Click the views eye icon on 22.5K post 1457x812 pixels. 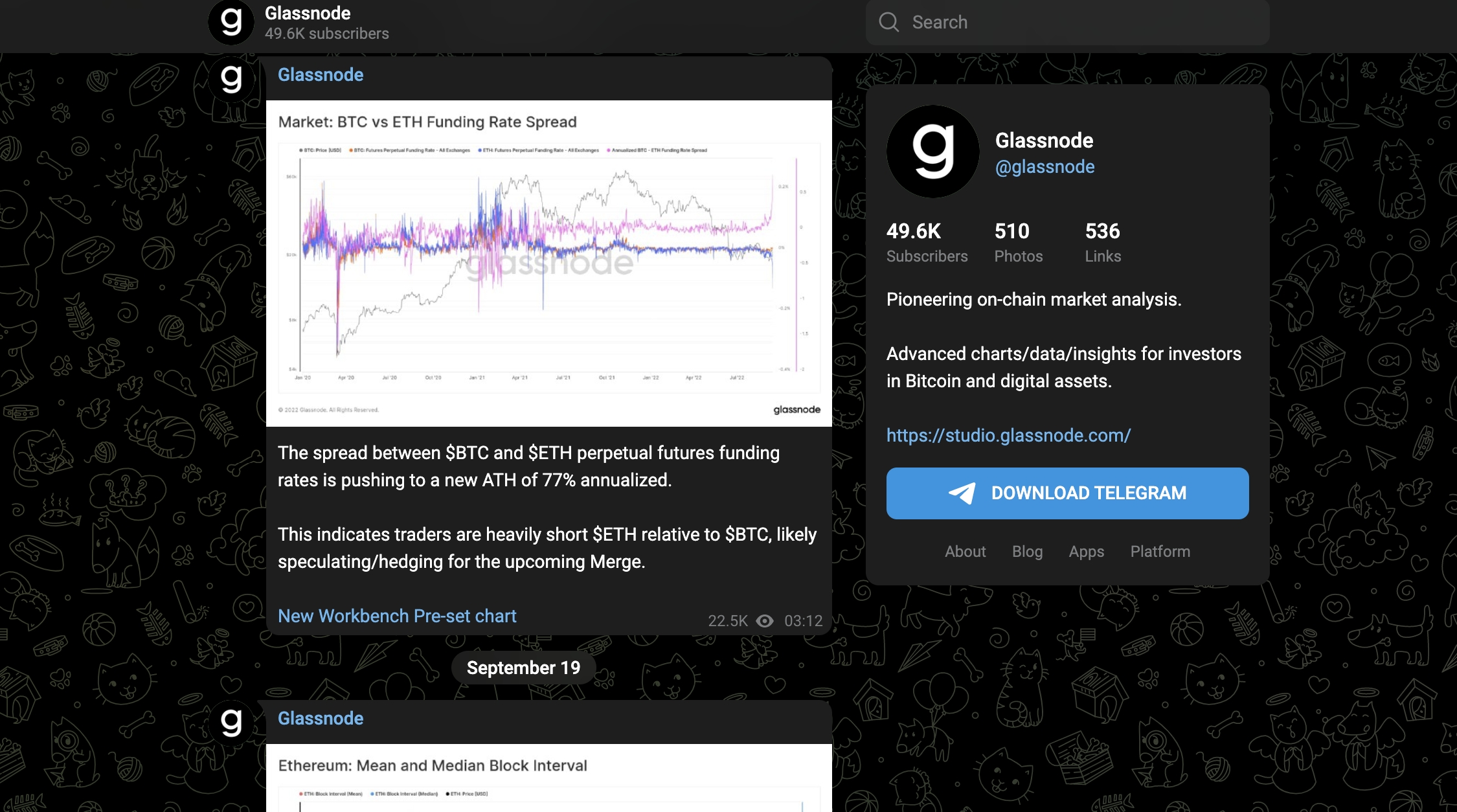point(765,621)
